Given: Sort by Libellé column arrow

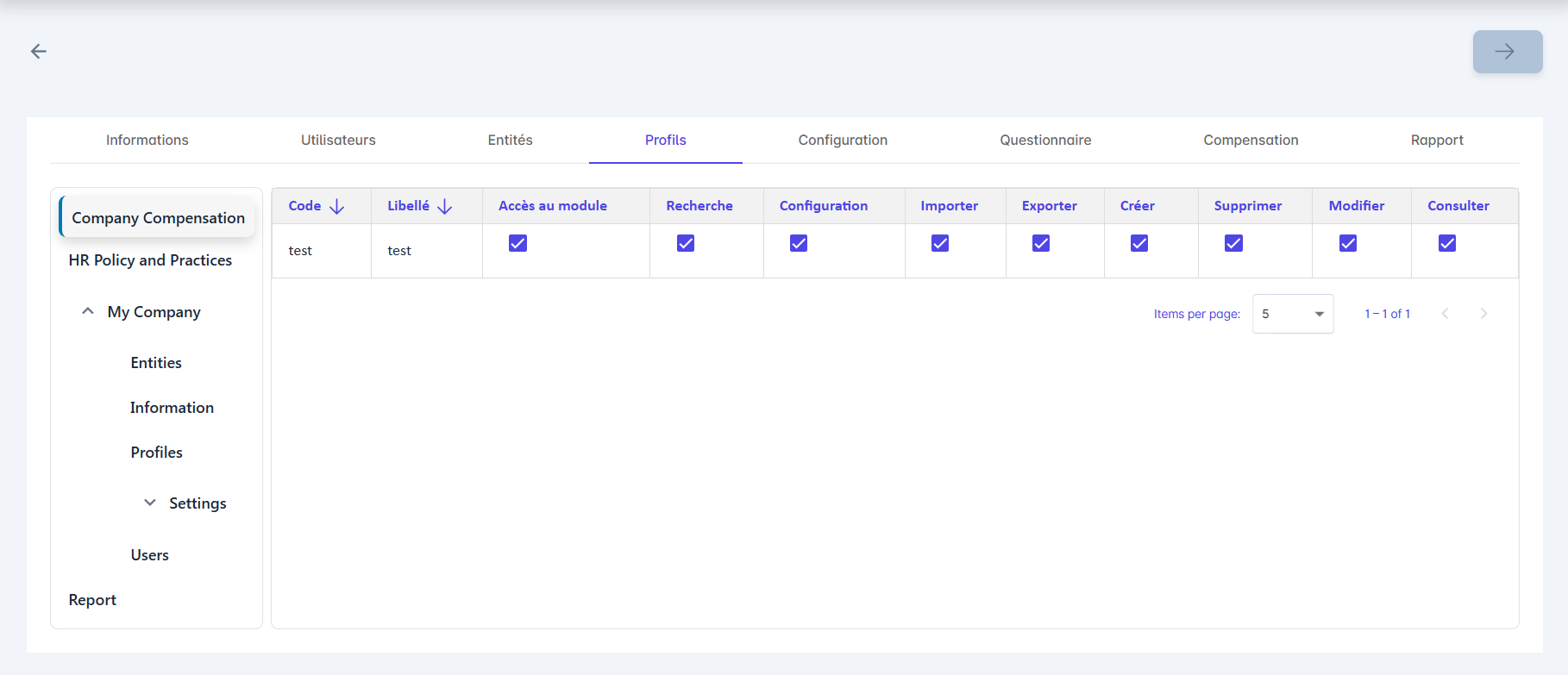Looking at the screenshot, I should (x=445, y=207).
